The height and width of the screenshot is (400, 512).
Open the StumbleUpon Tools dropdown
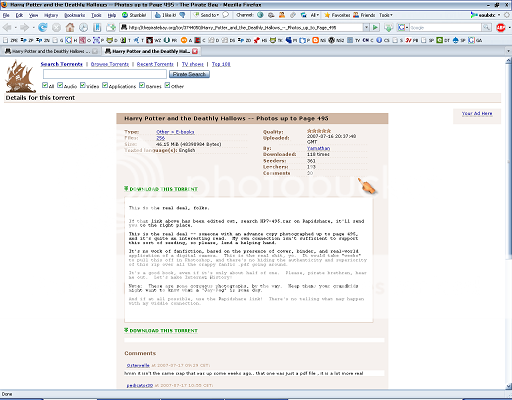[x=386, y=15]
